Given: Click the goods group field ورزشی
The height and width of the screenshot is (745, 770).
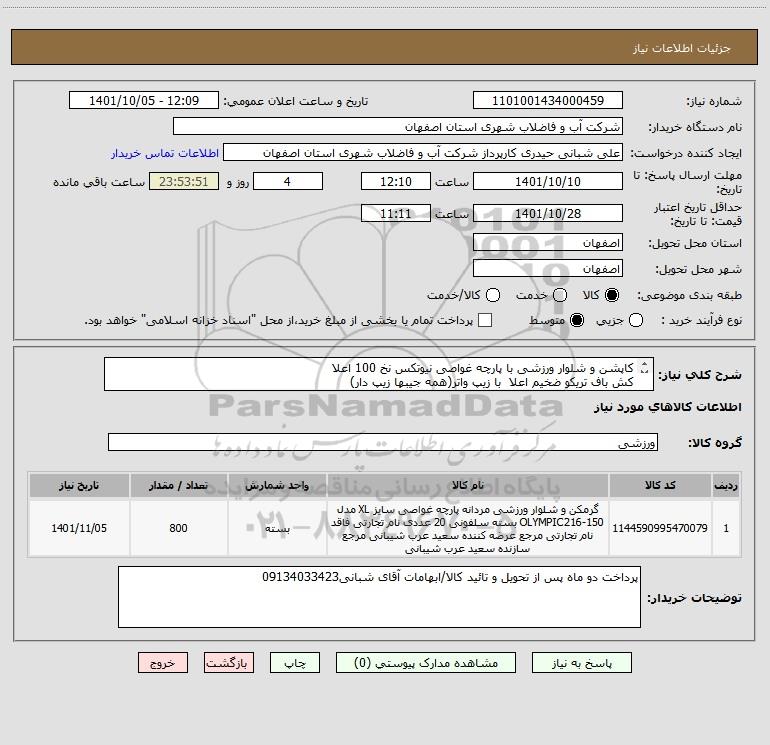Looking at the screenshot, I should coord(383,442).
